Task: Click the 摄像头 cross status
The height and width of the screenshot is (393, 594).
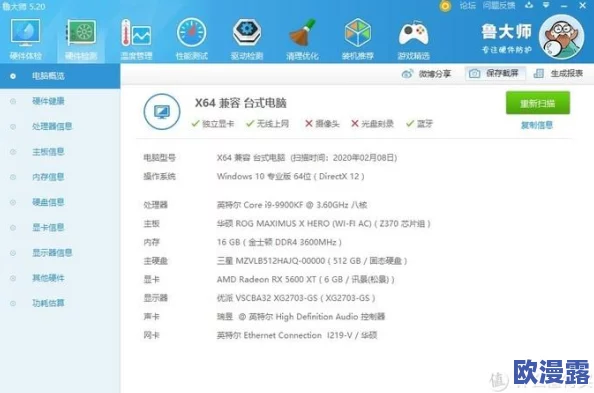Action: (x=322, y=124)
